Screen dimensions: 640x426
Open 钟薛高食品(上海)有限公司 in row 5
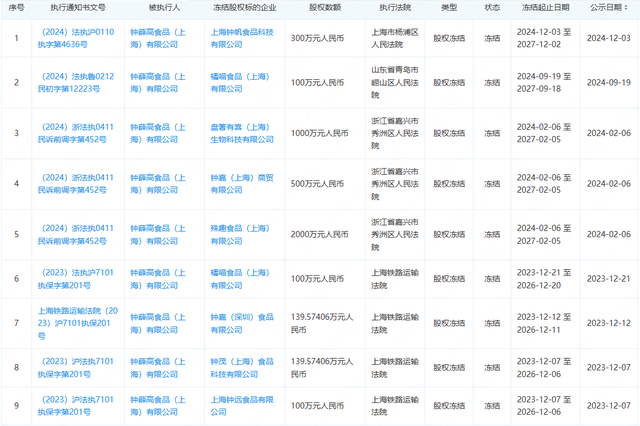pos(158,234)
